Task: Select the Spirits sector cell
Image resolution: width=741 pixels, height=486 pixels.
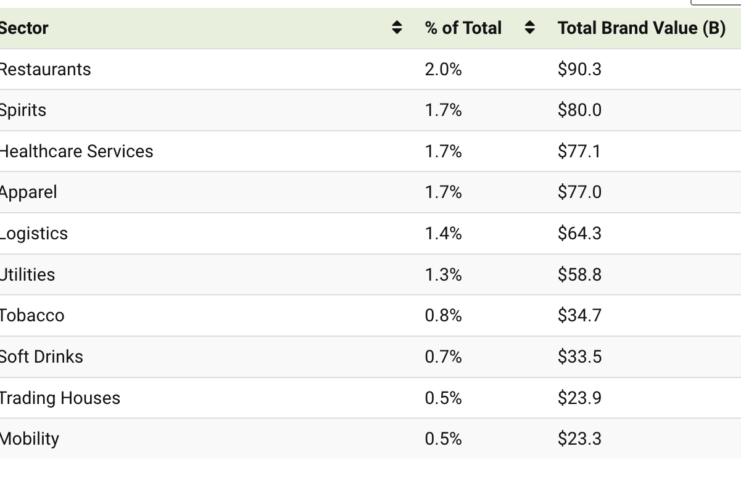Action: point(23,110)
